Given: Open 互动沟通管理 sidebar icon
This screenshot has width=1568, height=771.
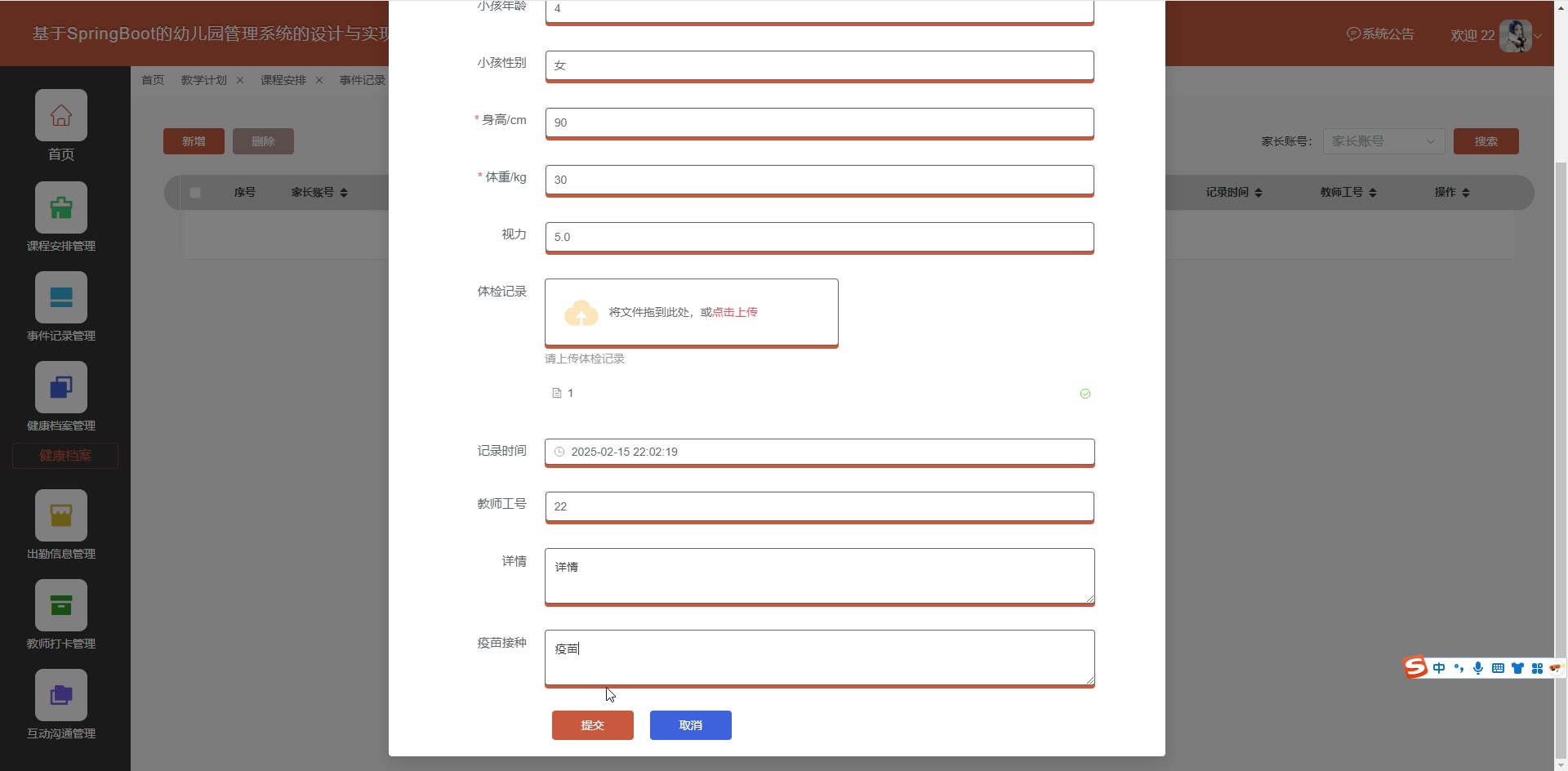Looking at the screenshot, I should (x=61, y=695).
